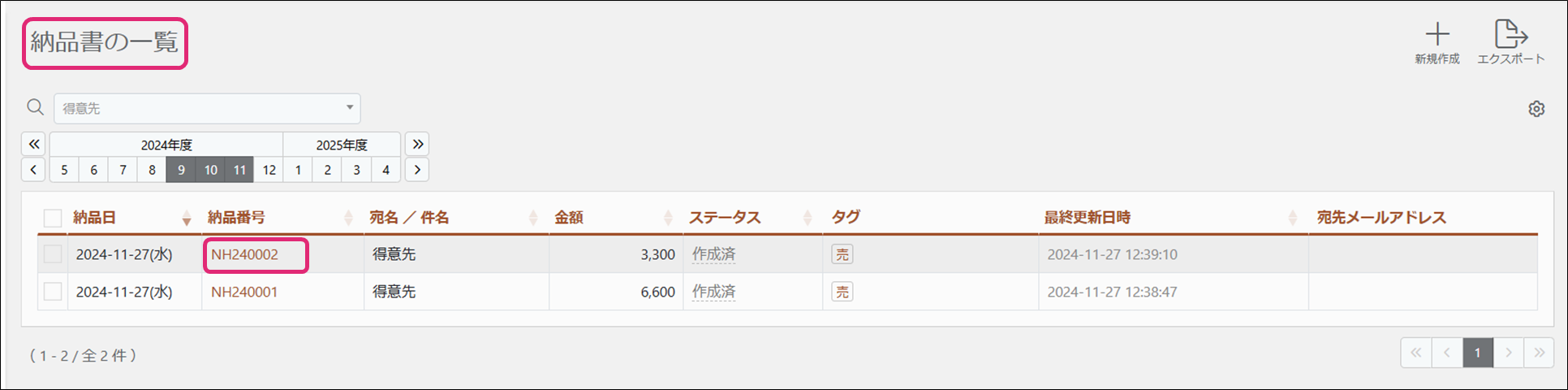Check the NH240001 row checkbox
This screenshot has width=1568, height=390.
click(53, 292)
